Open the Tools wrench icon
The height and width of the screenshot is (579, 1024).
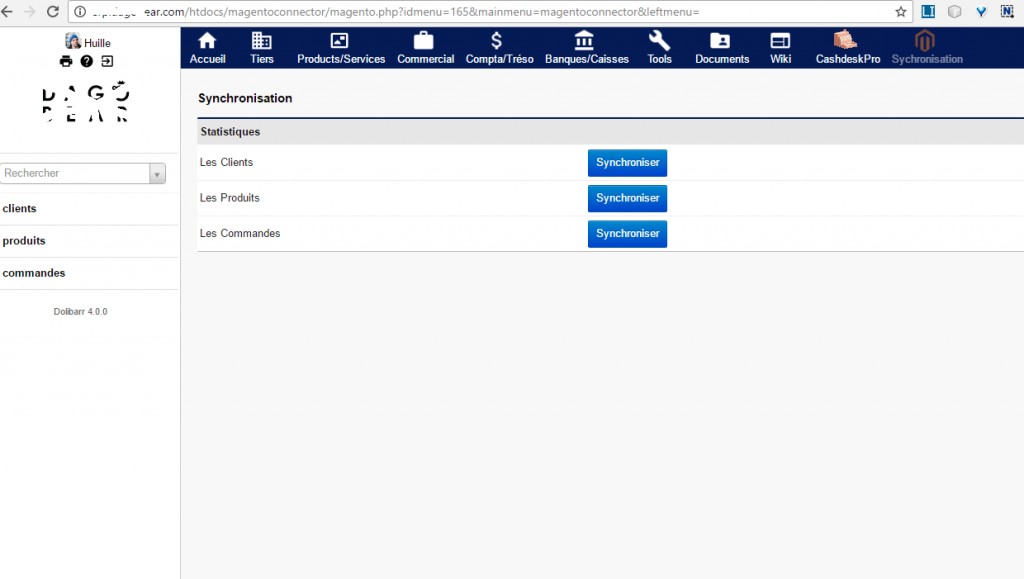click(x=659, y=41)
